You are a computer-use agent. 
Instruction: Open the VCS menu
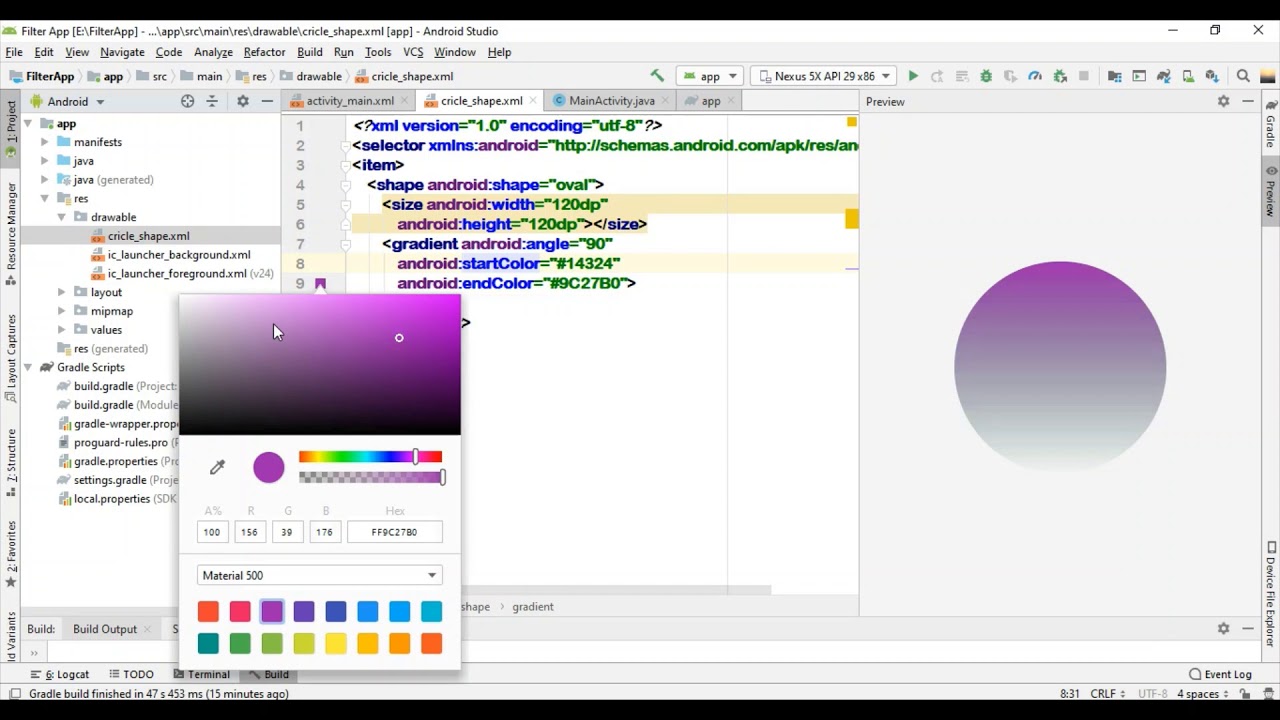413,52
